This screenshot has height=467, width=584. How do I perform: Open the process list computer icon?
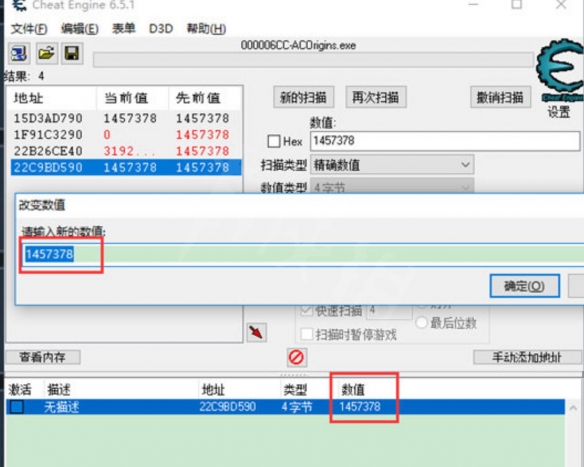click(19, 53)
